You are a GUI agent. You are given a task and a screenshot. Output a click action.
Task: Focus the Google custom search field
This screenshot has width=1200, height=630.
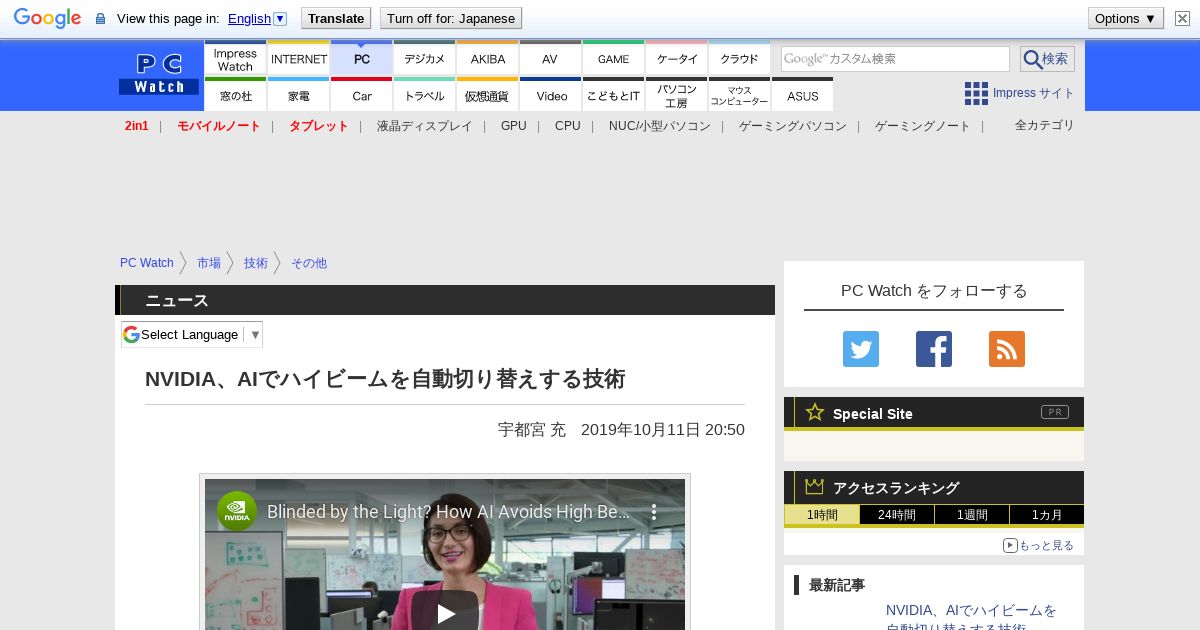[x=895, y=59]
